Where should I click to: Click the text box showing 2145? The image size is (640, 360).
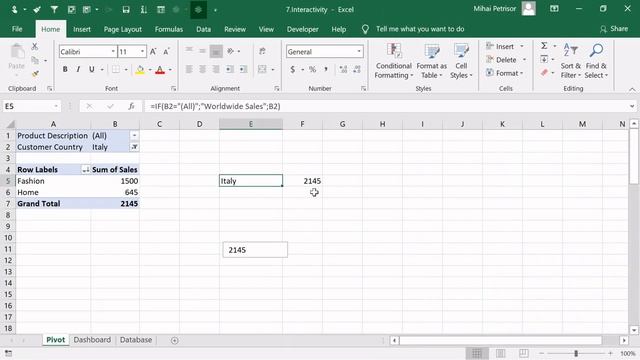(x=255, y=250)
